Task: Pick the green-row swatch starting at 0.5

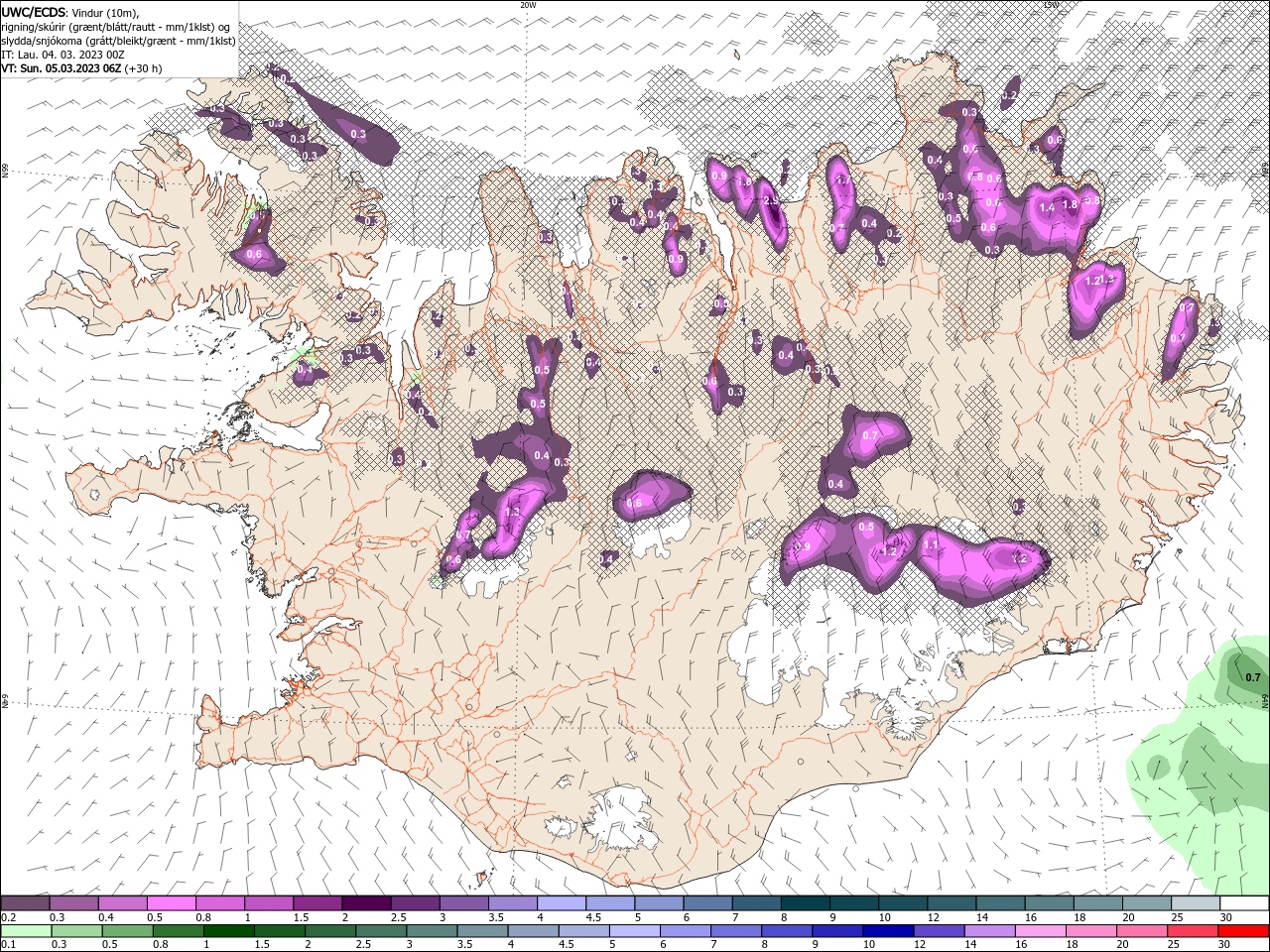Action: pyautogui.click(x=127, y=931)
